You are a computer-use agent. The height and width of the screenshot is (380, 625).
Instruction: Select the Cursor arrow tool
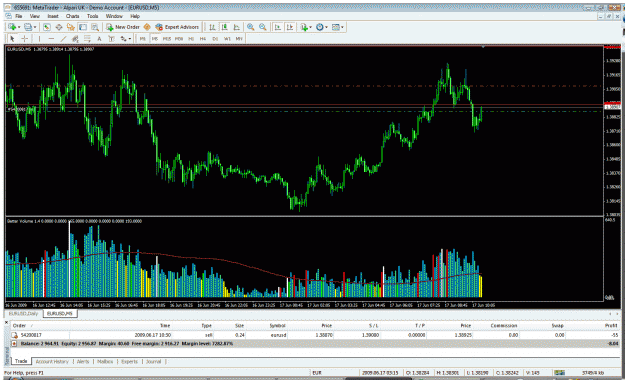pyautogui.click(x=12, y=39)
